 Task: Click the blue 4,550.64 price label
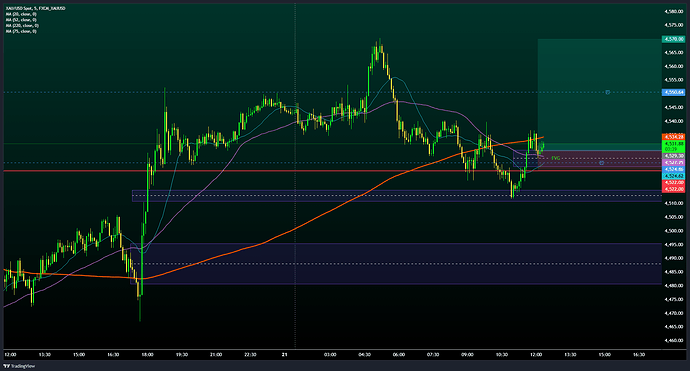[673, 92]
